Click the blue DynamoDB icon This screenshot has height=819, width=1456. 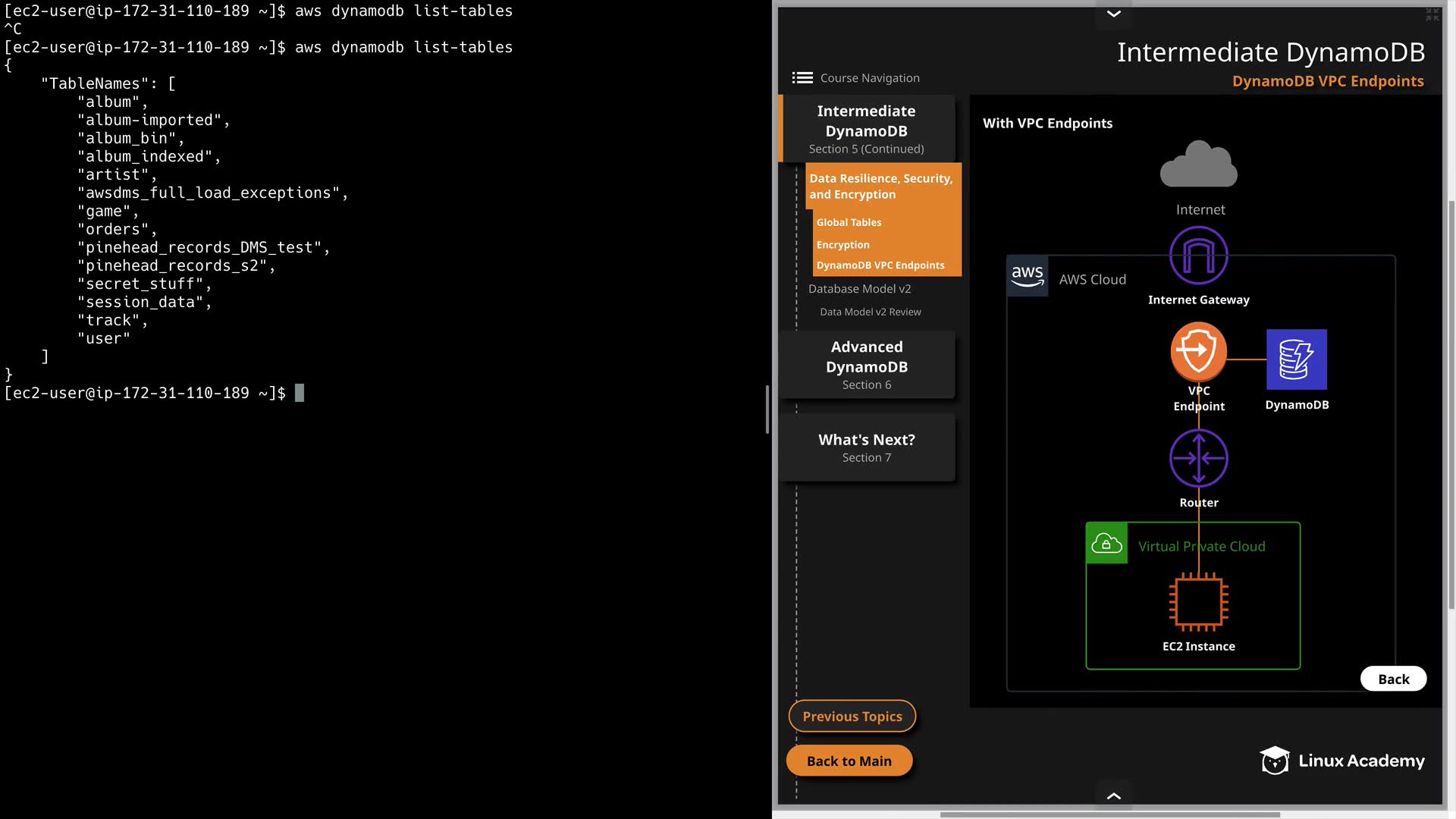(x=1296, y=359)
